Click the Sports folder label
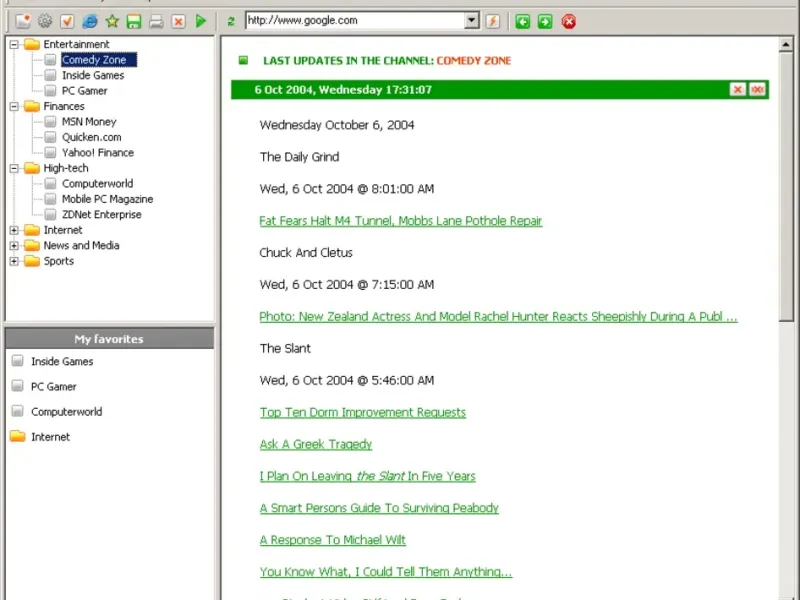Viewport: 800px width, 600px height. coord(59,261)
